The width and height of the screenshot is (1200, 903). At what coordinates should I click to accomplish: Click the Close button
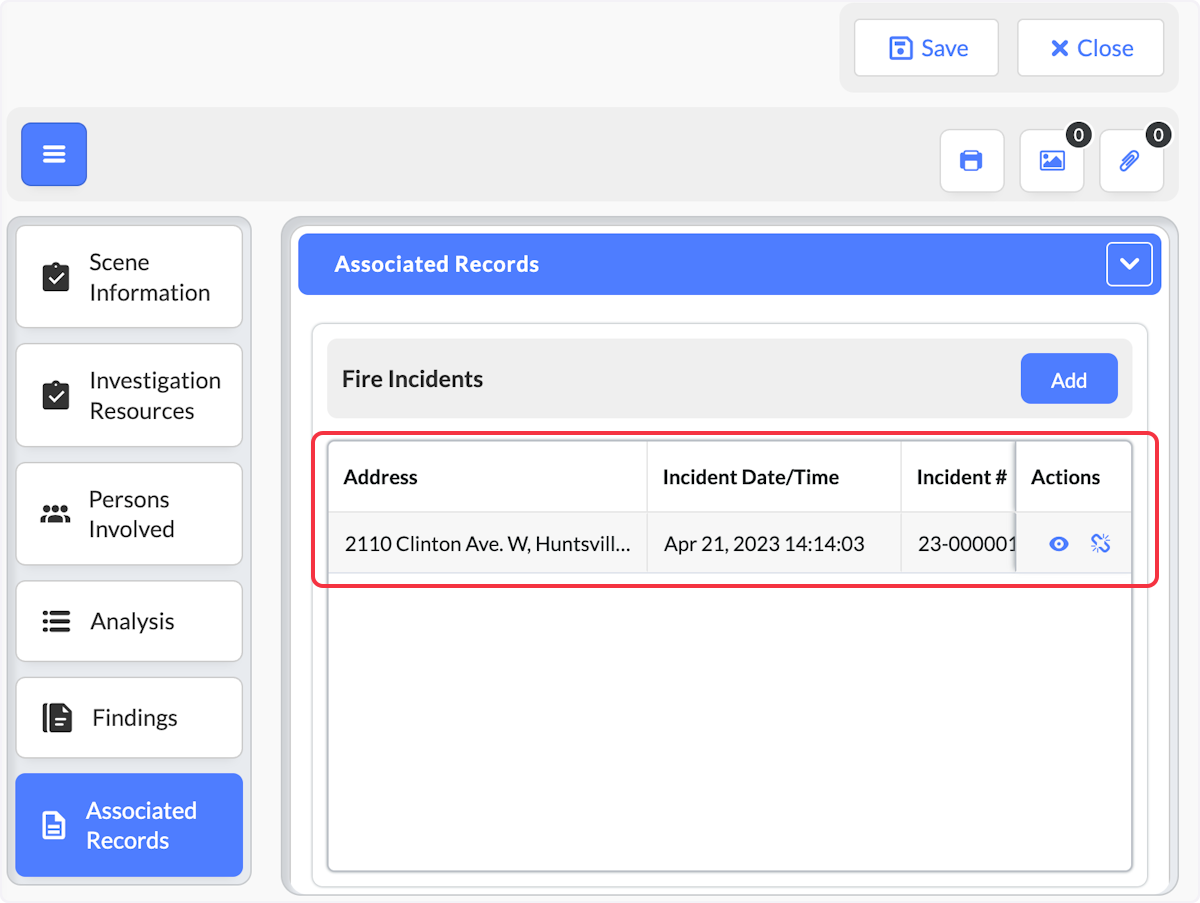[1091, 48]
